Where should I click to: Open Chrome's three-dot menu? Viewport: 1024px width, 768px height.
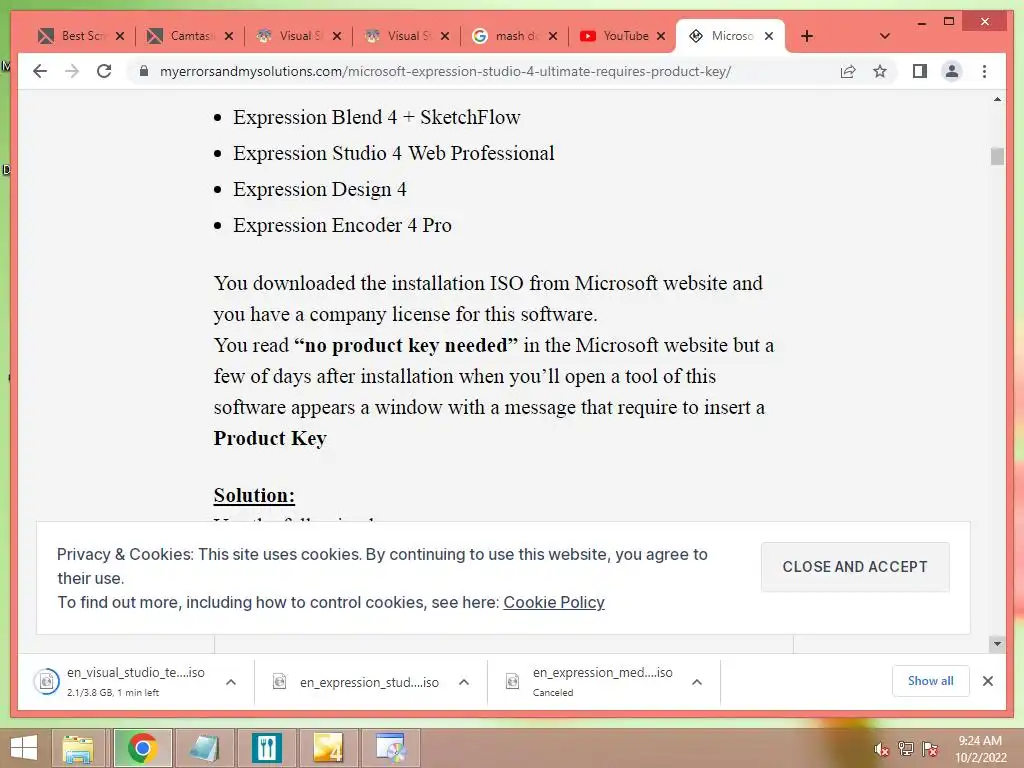pos(984,71)
